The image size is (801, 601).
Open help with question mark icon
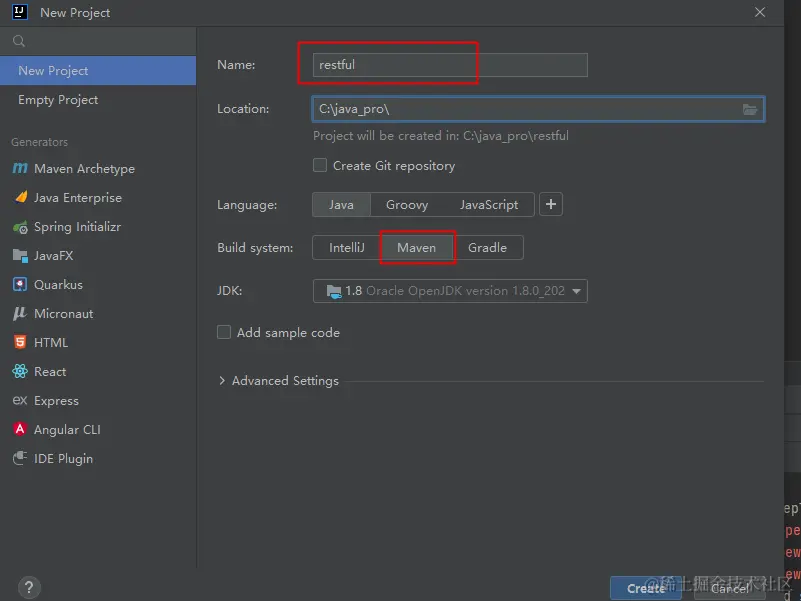pyautogui.click(x=29, y=587)
